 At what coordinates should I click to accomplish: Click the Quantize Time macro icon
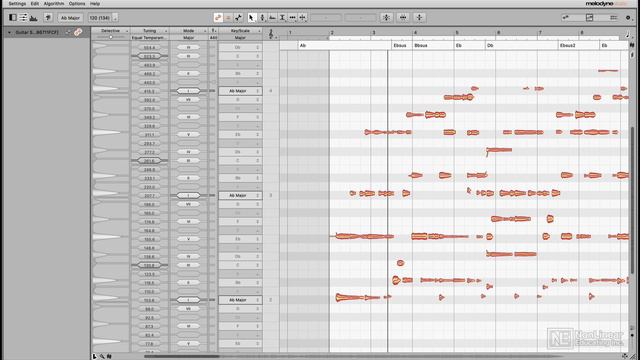pos(403,18)
